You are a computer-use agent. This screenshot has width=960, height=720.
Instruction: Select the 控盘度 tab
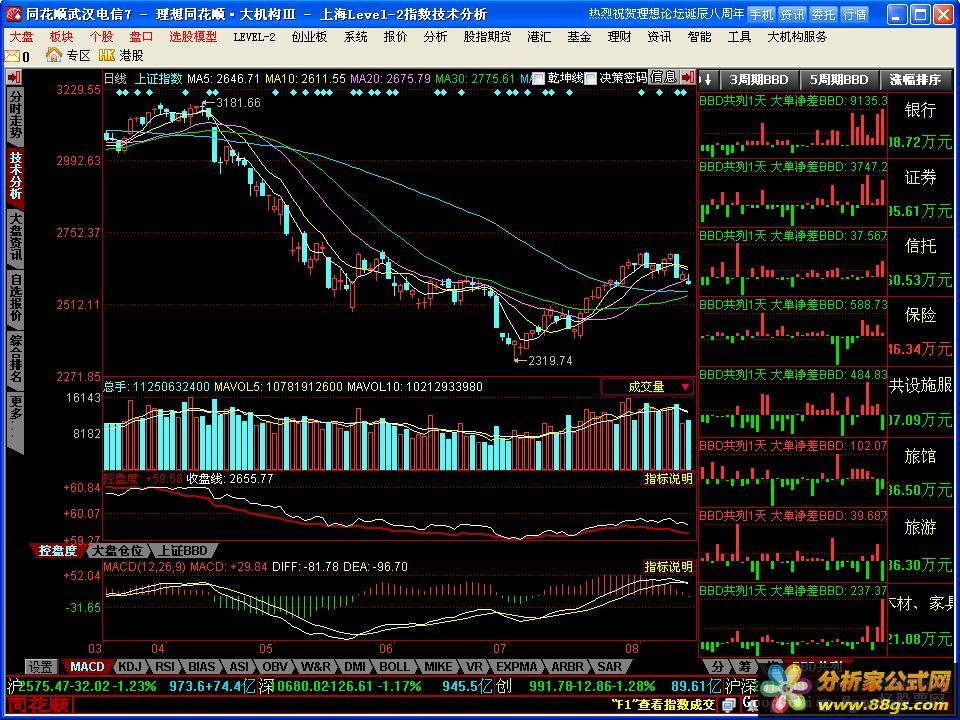pos(58,550)
